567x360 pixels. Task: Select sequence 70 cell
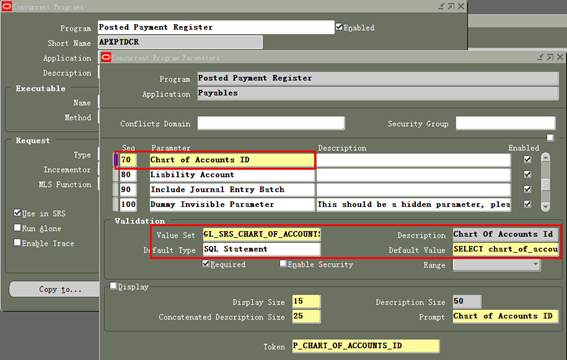pyautogui.click(x=128, y=160)
